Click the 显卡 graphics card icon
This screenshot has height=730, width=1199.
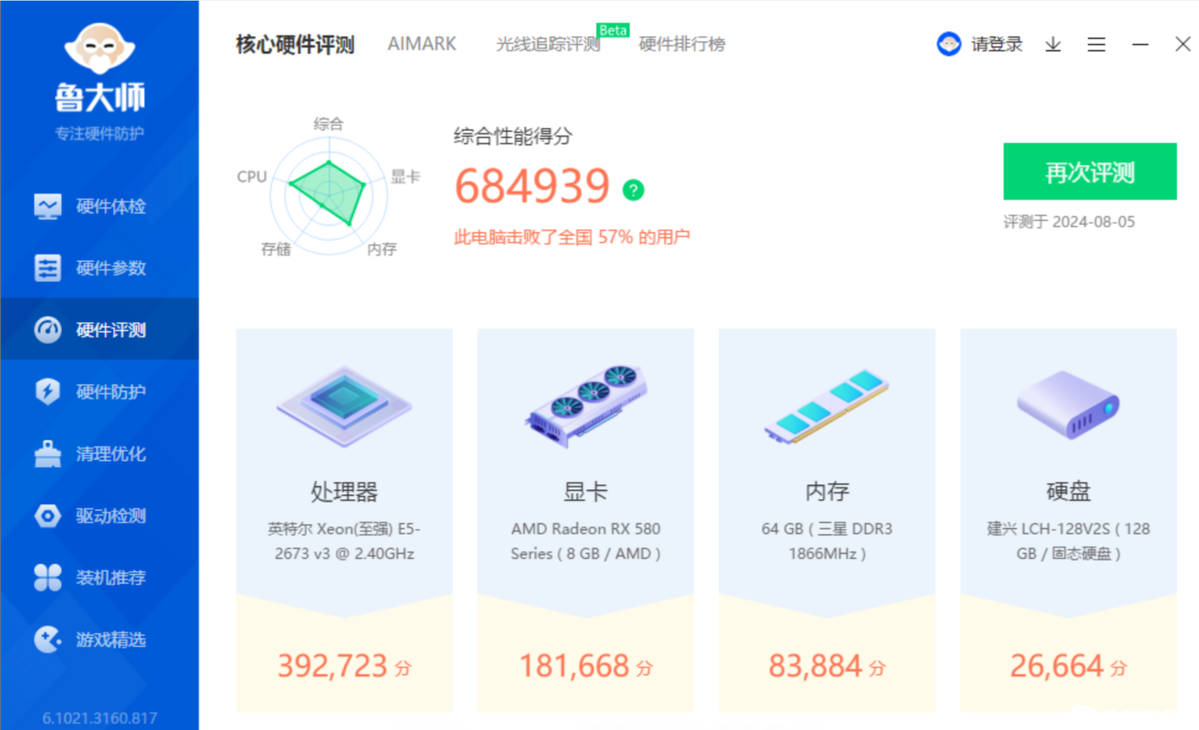tap(586, 406)
